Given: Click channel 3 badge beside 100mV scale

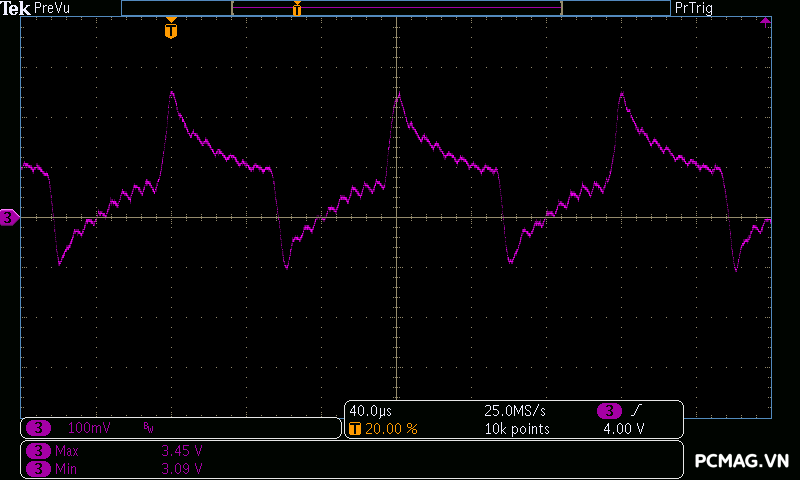Looking at the screenshot, I should point(39,428).
